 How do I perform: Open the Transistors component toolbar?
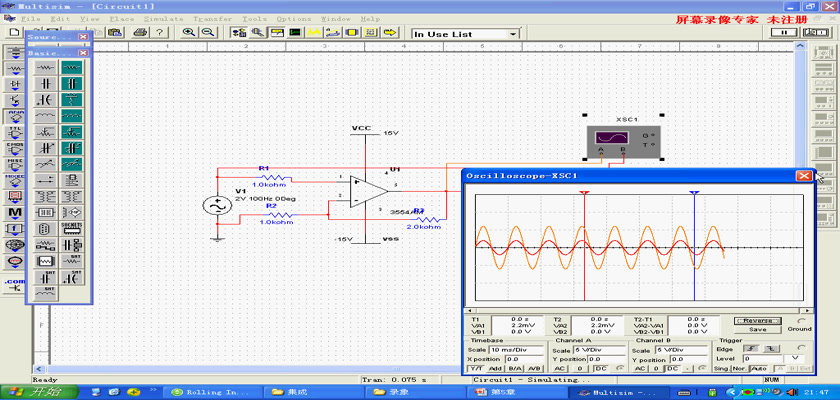tap(14, 101)
